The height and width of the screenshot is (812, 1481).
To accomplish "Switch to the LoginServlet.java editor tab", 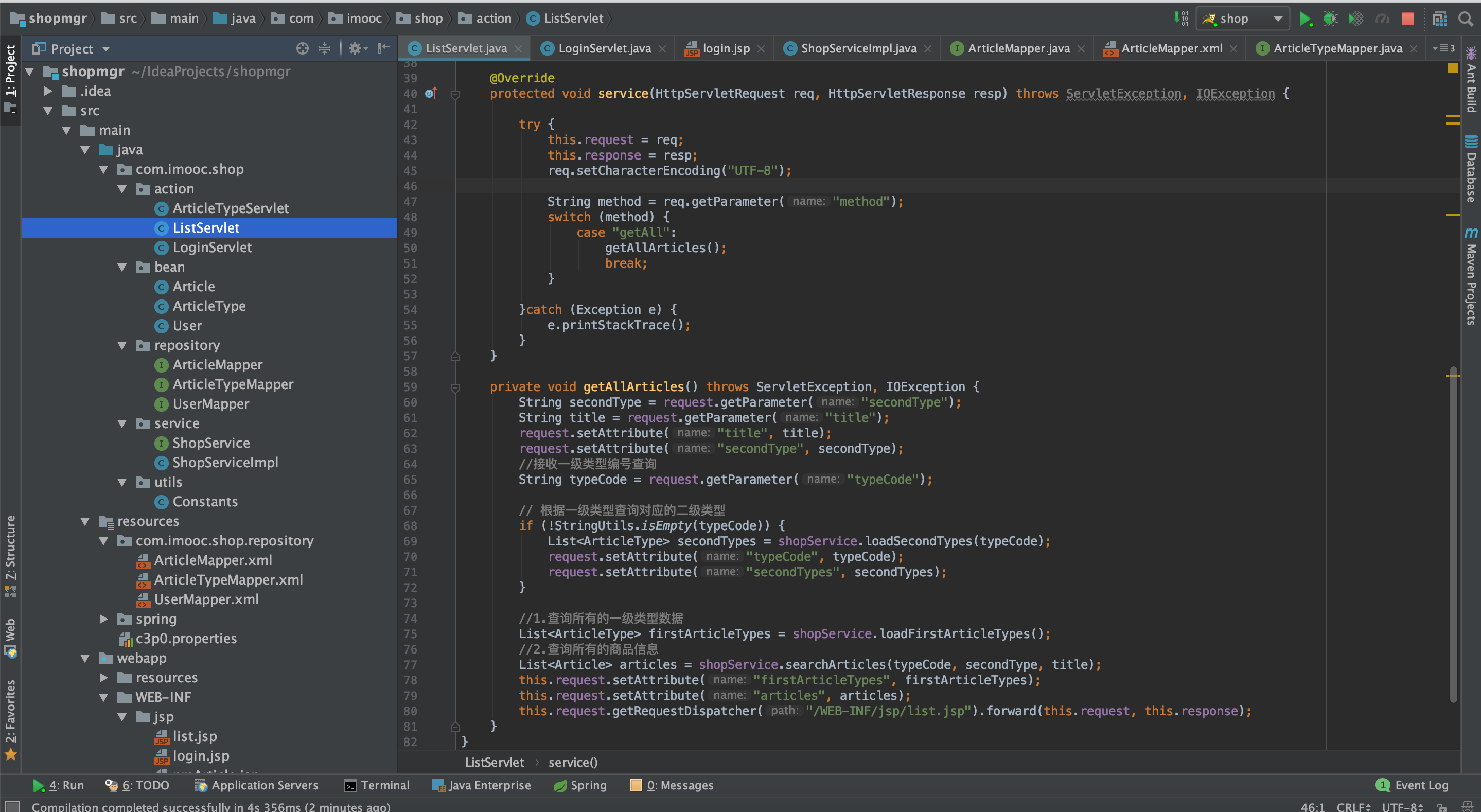I will pyautogui.click(x=604, y=48).
